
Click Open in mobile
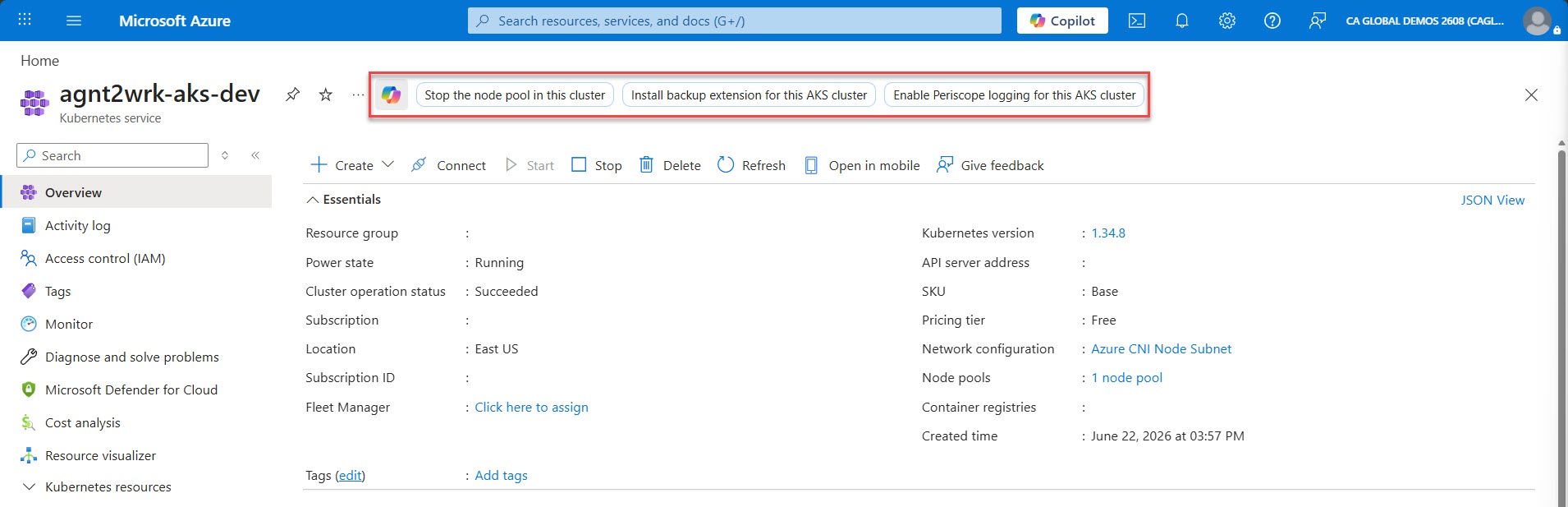click(x=862, y=165)
